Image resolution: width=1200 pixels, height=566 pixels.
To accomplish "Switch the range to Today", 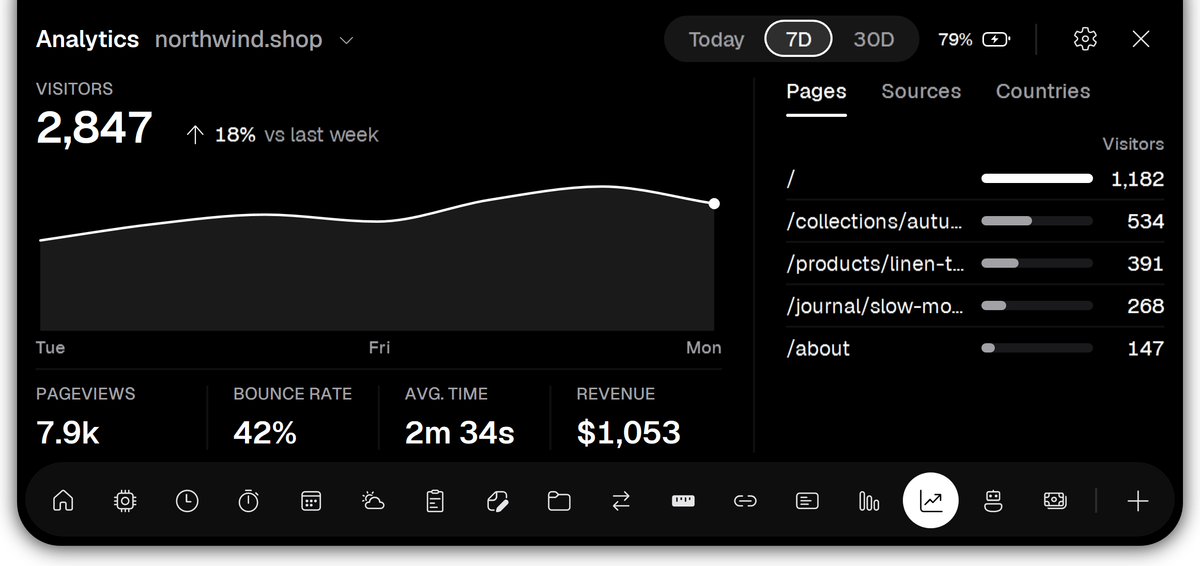I will coord(716,40).
